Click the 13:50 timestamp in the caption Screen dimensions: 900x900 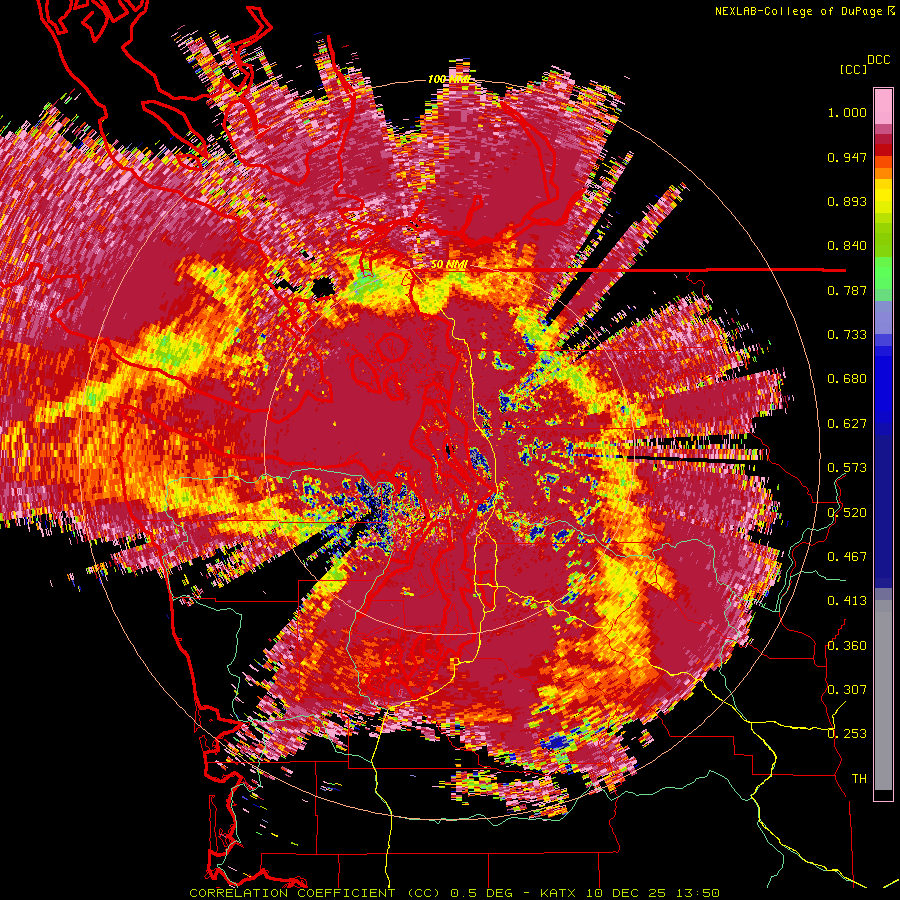click(x=697, y=893)
